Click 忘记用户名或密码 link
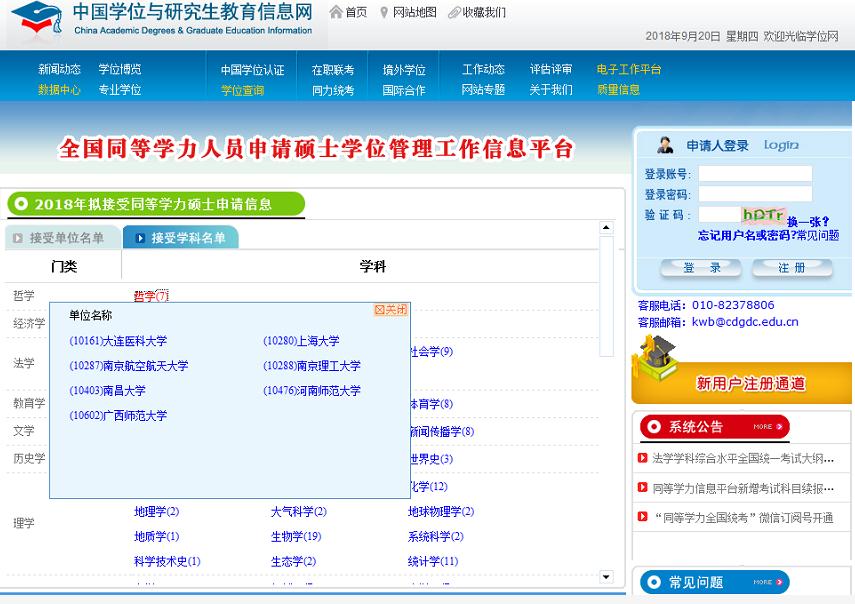This screenshot has height=604, width=855. (744, 236)
